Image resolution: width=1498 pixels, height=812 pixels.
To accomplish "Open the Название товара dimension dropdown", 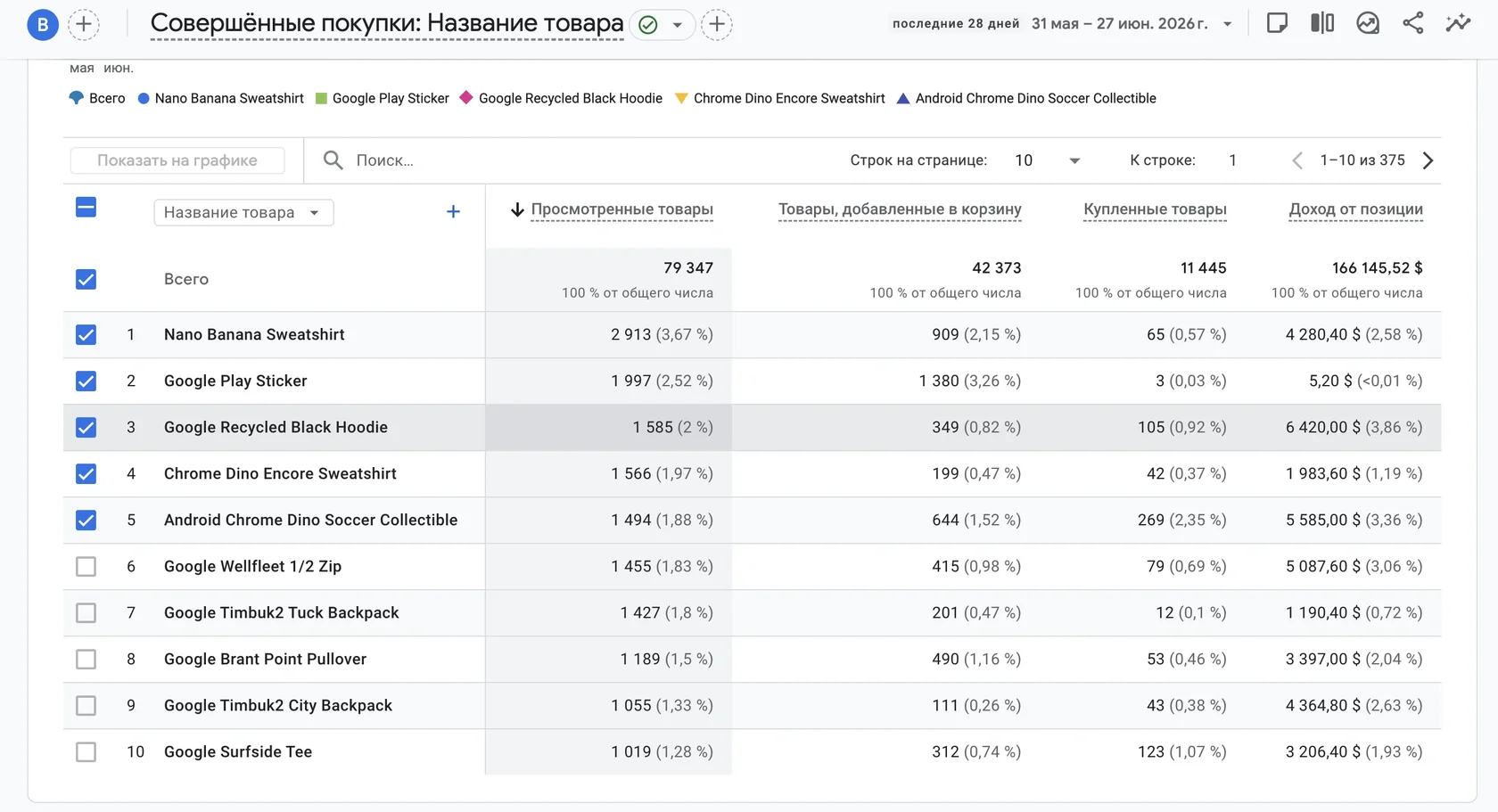I will [x=243, y=212].
